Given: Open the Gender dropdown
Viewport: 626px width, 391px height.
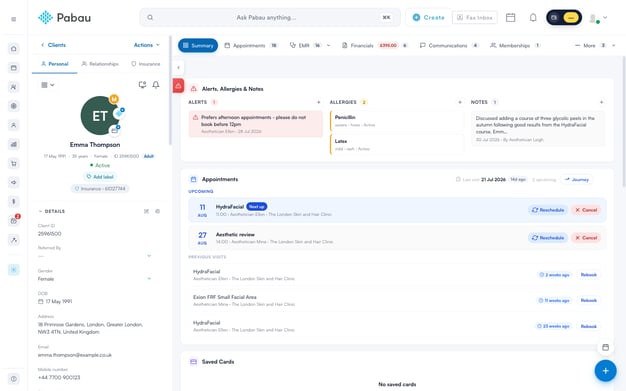Looking at the screenshot, I should pyautogui.click(x=94, y=279).
